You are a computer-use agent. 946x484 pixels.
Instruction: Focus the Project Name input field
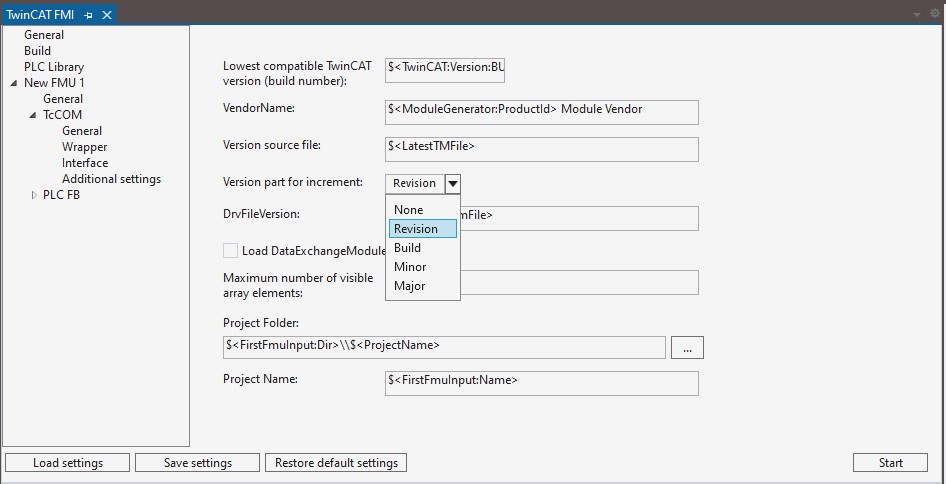click(x=542, y=384)
